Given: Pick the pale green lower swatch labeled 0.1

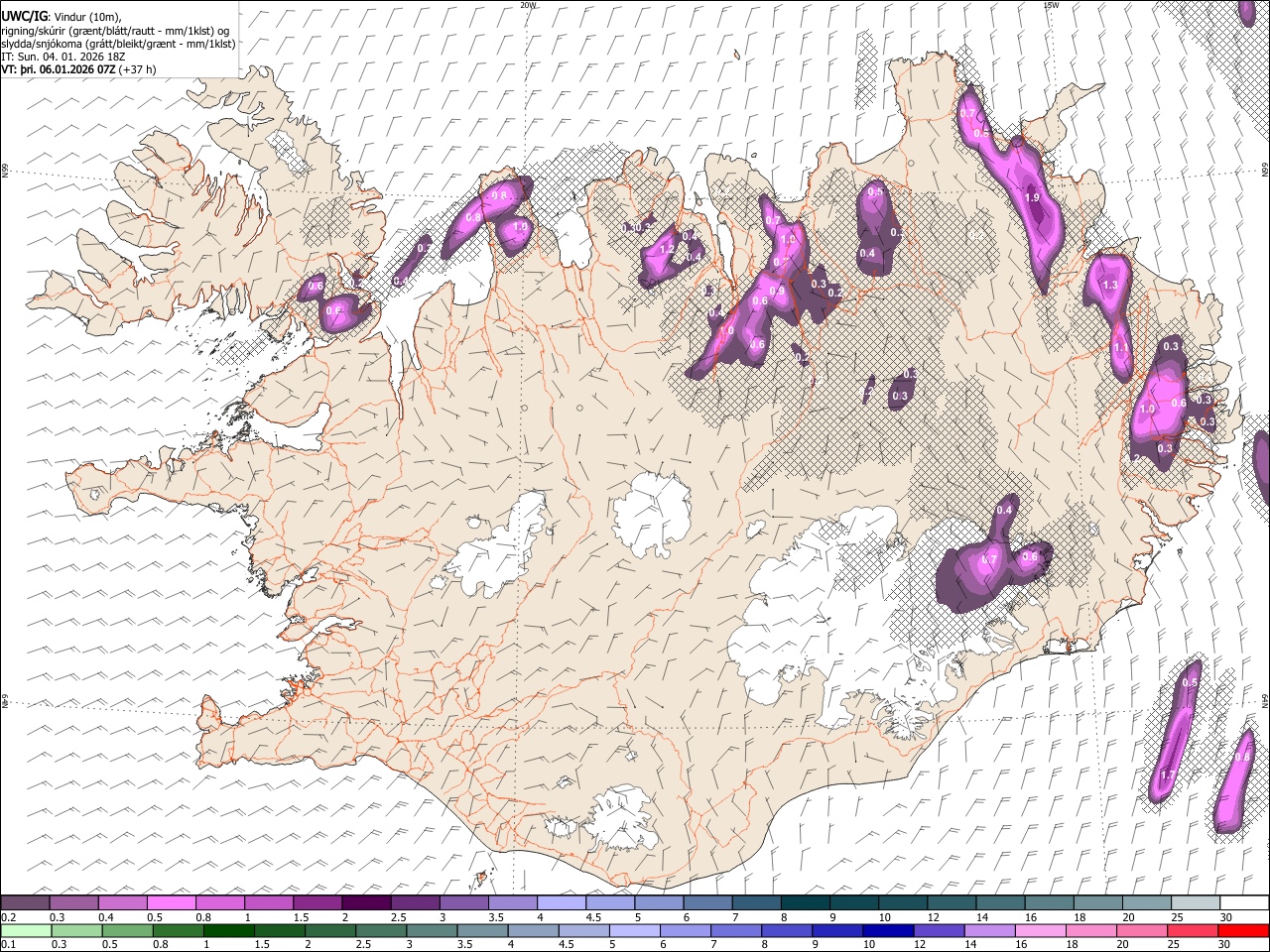Looking at the screenshot, I should pyautogui.click(x=25, y=930).
